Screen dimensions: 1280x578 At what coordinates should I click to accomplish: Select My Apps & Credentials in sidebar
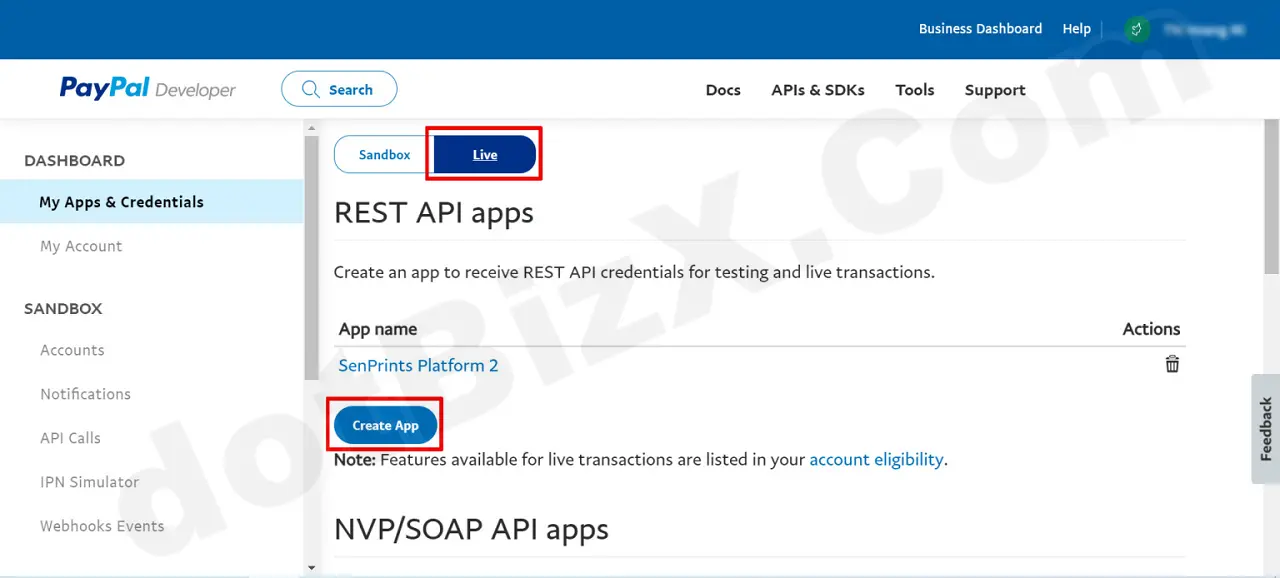tap(121, 202)
